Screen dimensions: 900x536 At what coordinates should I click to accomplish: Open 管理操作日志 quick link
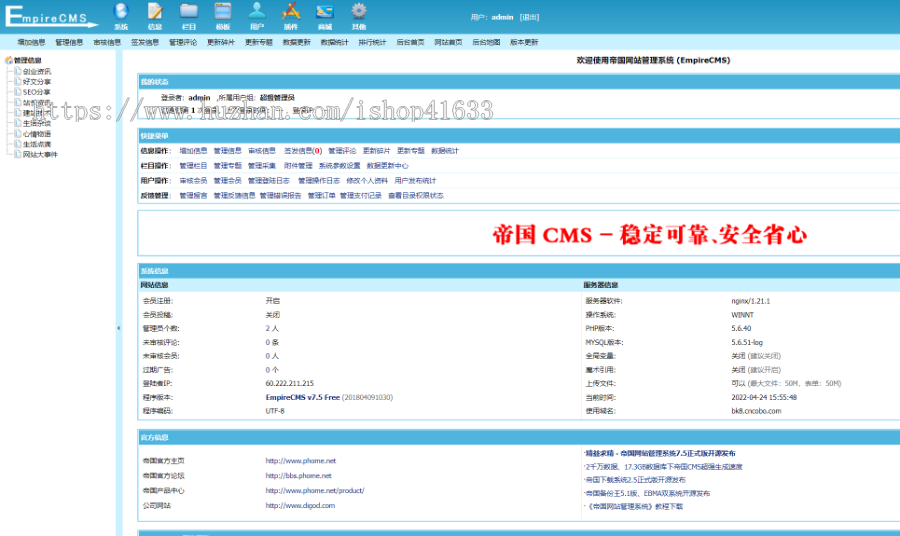coord(319,181)
